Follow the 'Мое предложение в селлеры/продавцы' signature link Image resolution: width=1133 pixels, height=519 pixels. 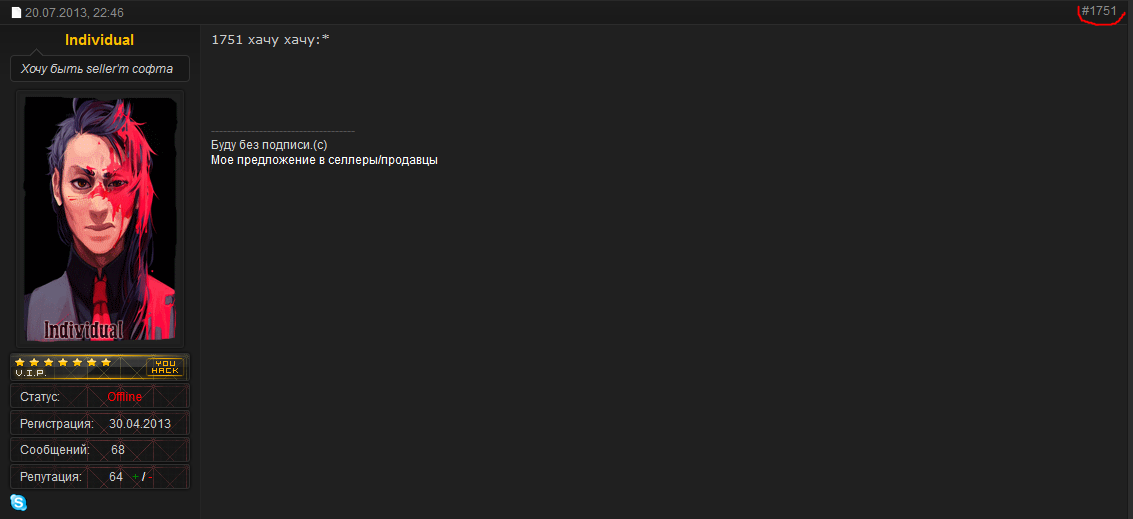[324, 160]
